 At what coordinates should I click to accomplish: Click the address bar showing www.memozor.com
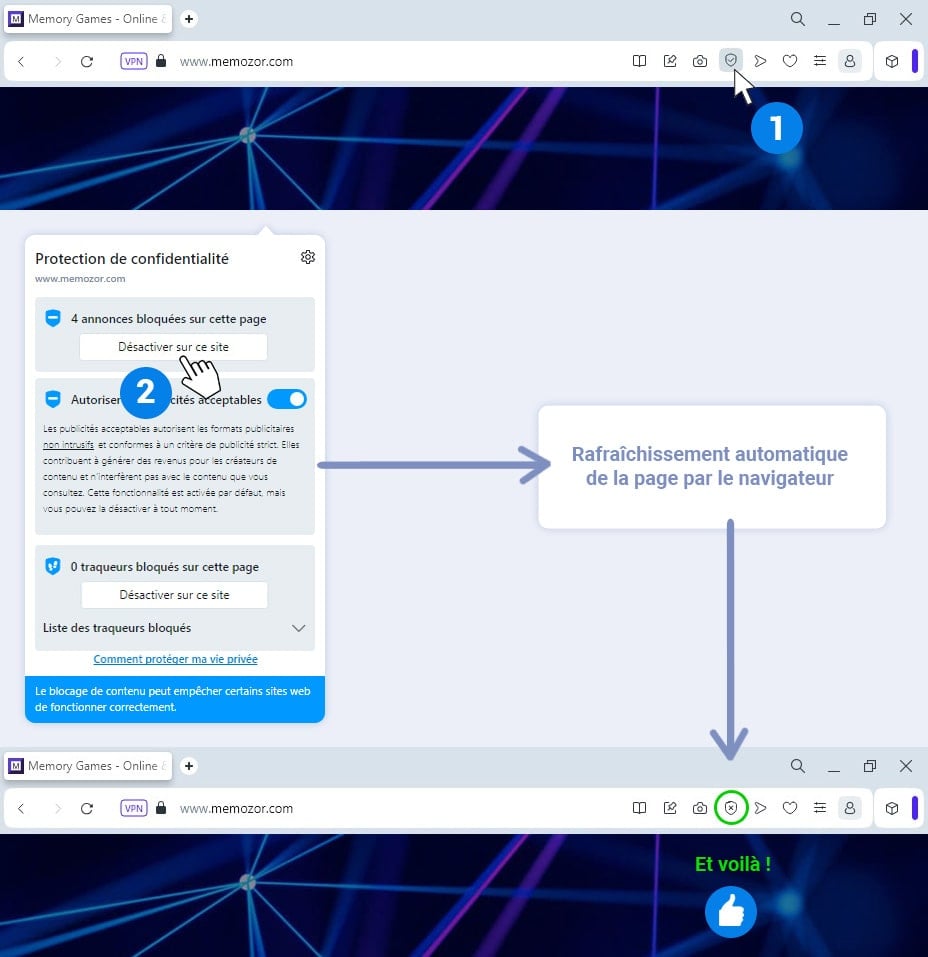(237, 61)
